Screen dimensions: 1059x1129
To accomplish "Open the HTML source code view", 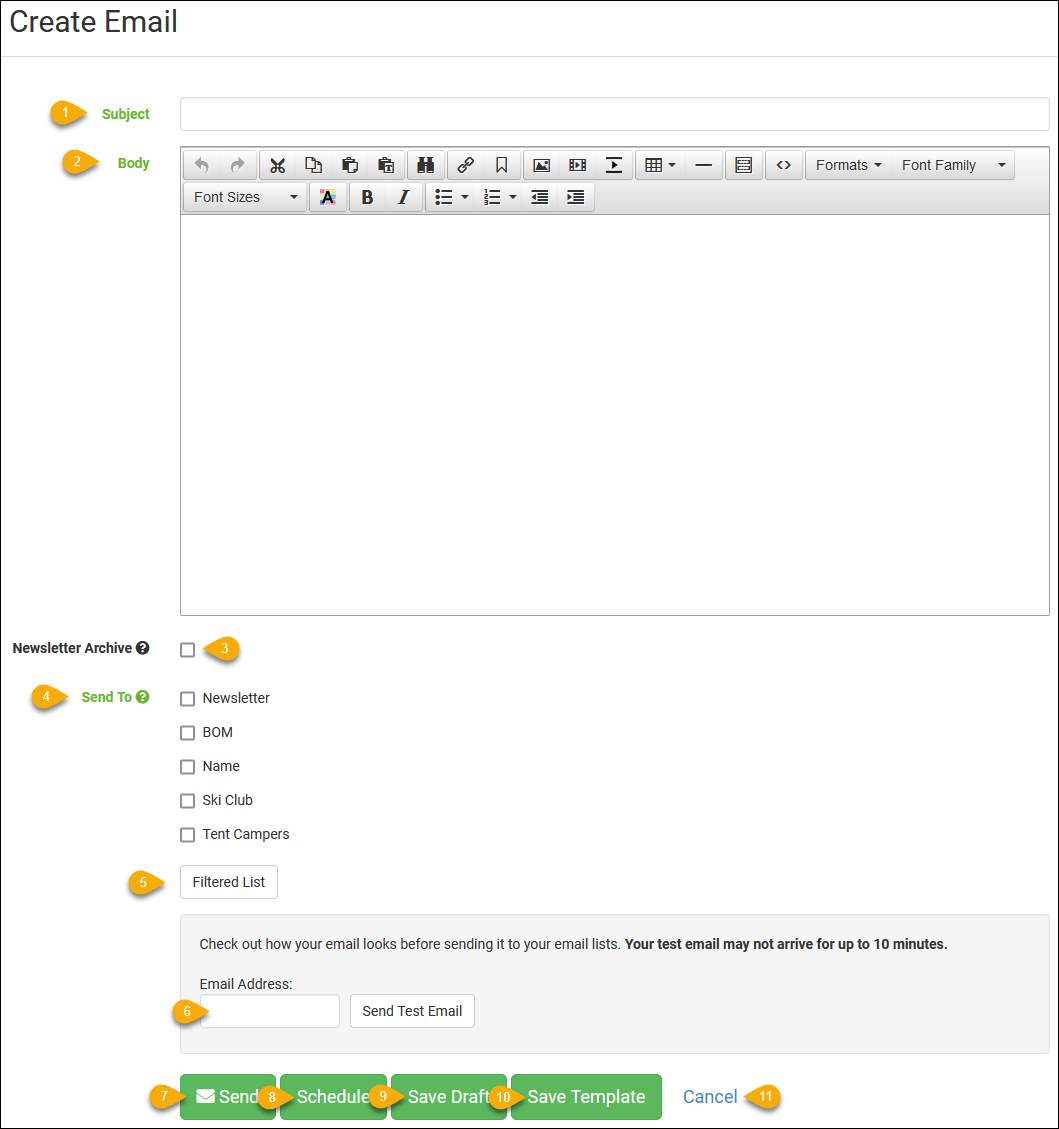I will pyautogui.click(x=783, y=165).
